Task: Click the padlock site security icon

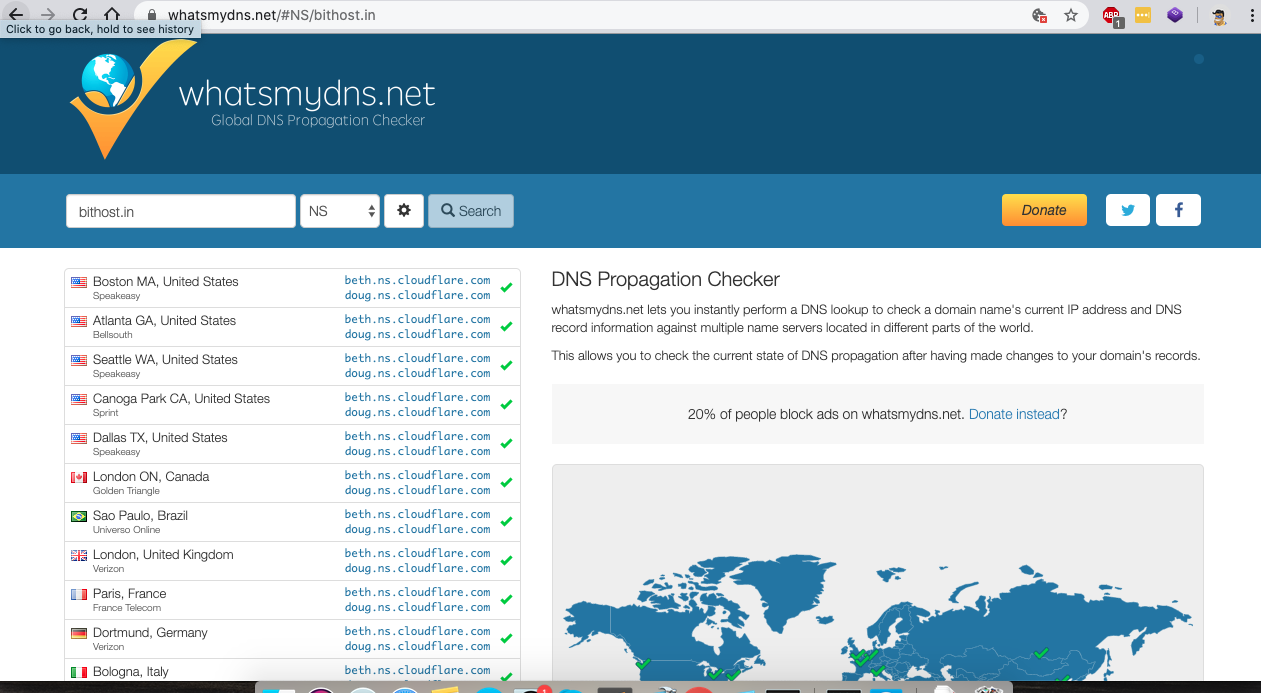Action: [x=152, y=15]
